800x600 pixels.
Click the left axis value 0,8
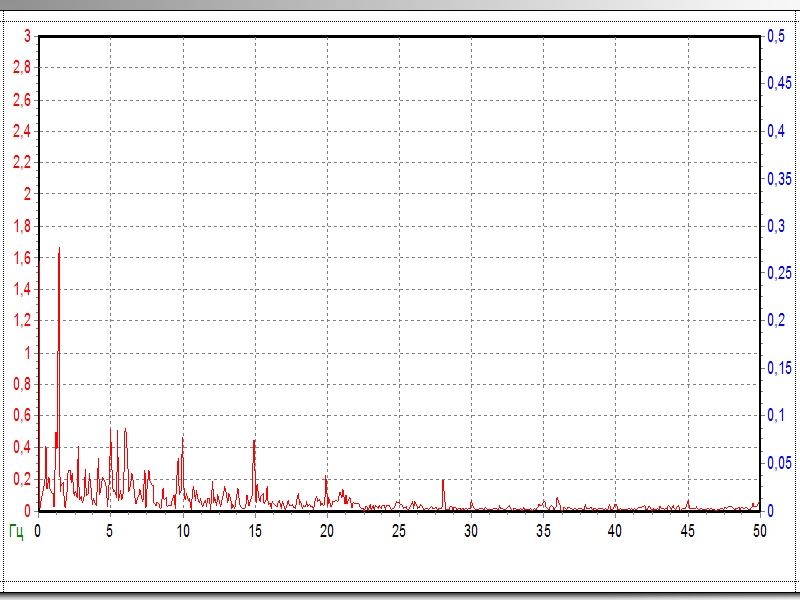pos(22,384)
